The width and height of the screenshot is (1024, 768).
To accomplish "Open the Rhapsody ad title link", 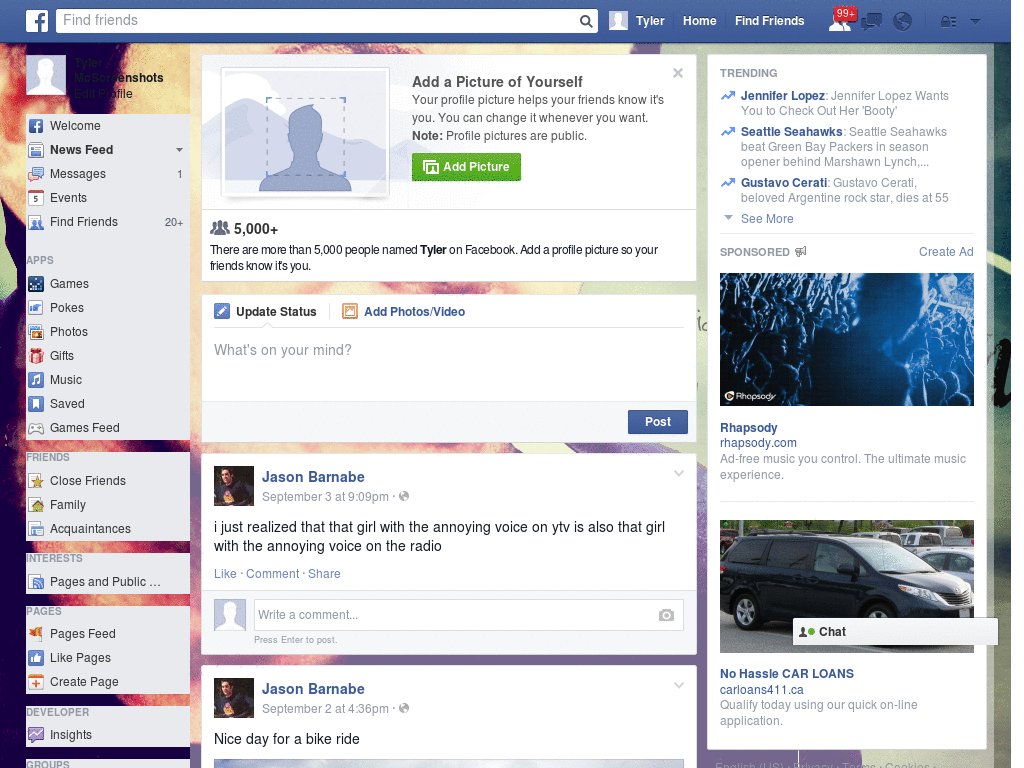I will click(x=748, y=428).
